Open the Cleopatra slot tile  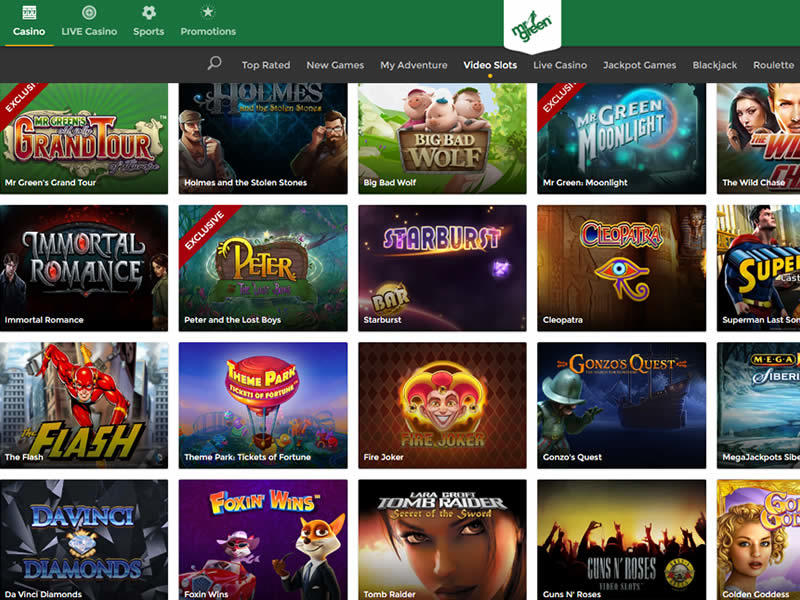(621, 268)
